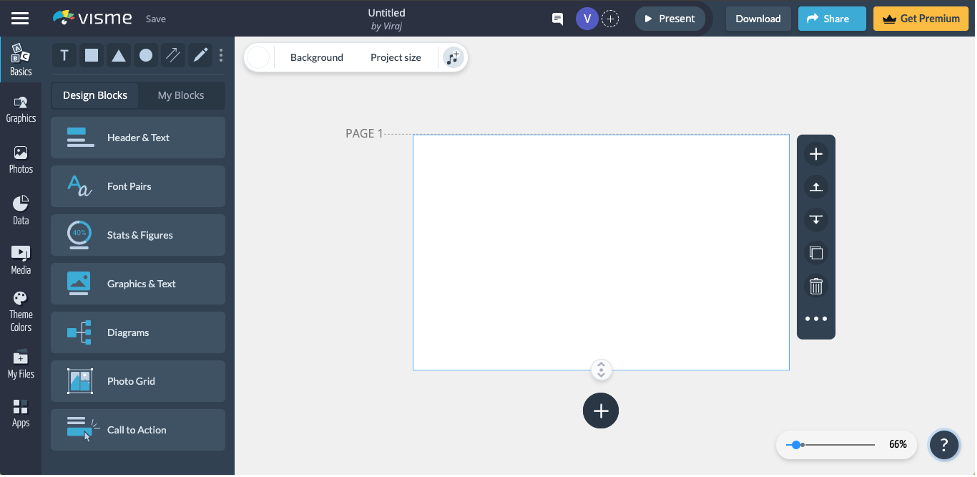977x477 pixels.
Task: Click the Present button
Action: 670,19
